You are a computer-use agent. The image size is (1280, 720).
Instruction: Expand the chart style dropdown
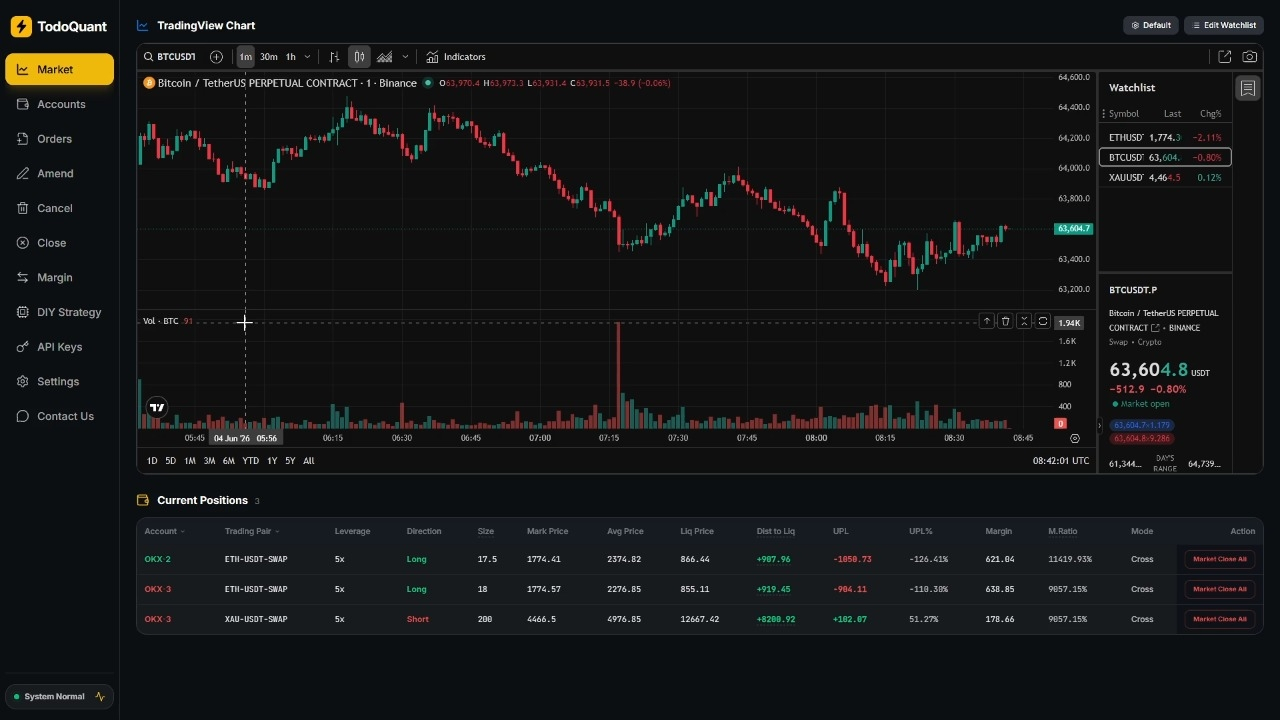click(x=405, y=57)
